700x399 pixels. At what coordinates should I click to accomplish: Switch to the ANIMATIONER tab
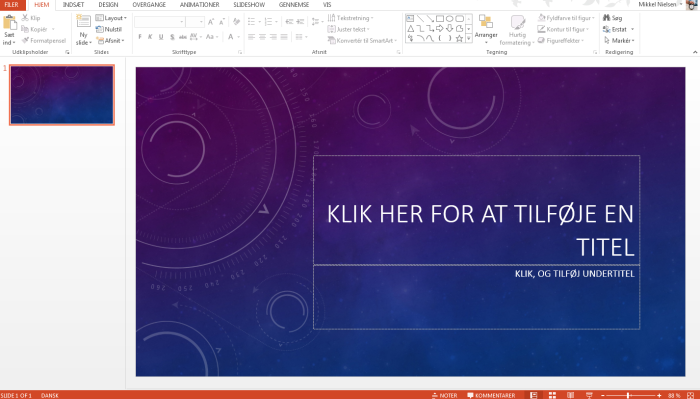click(199, 4)
